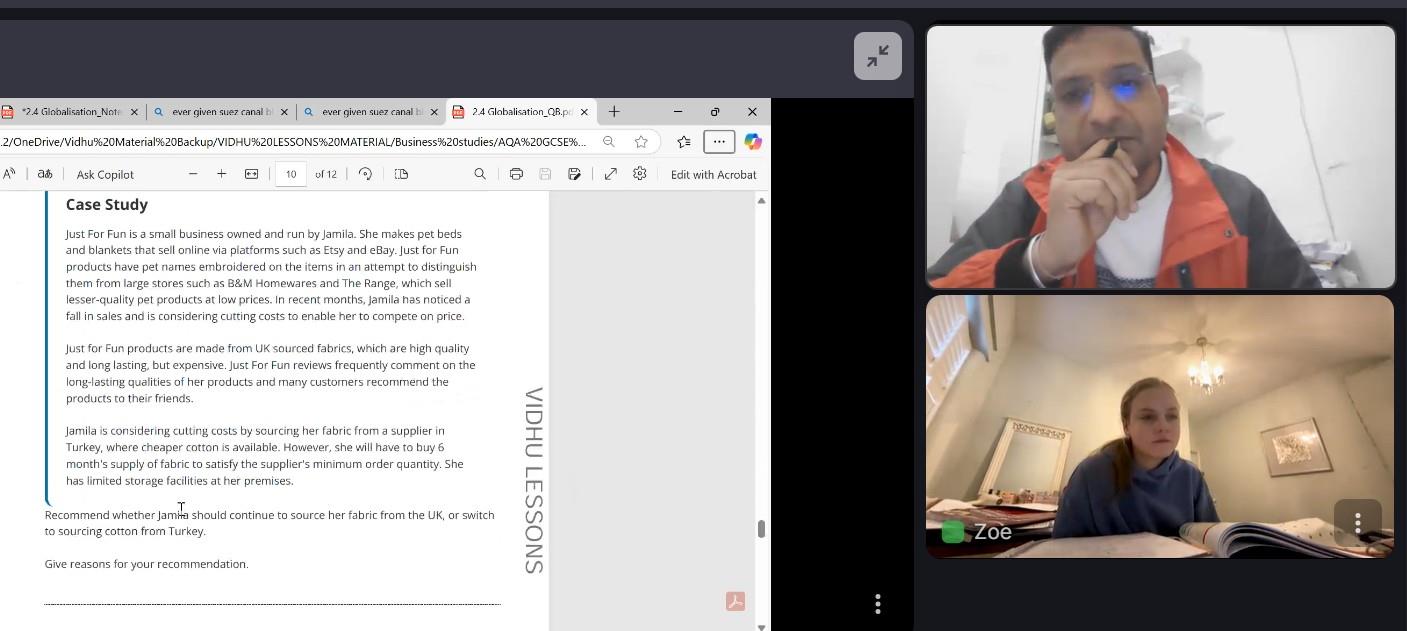Rotate the PDF page
This screenshot has height=631, width=1407.
pos(365,174)
